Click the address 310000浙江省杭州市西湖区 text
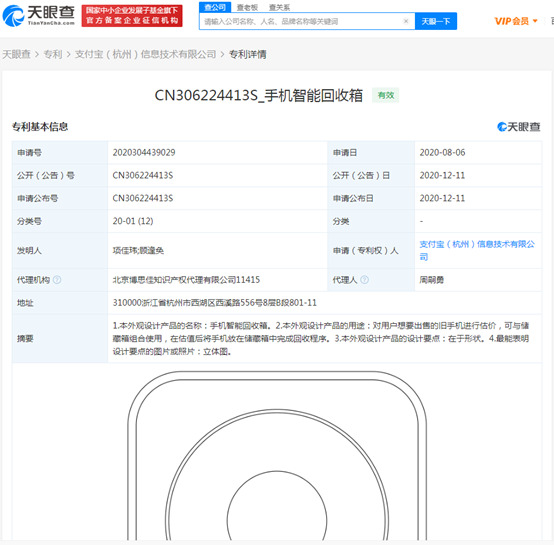This screenshot has width=554, height=545. click(214, 303)
